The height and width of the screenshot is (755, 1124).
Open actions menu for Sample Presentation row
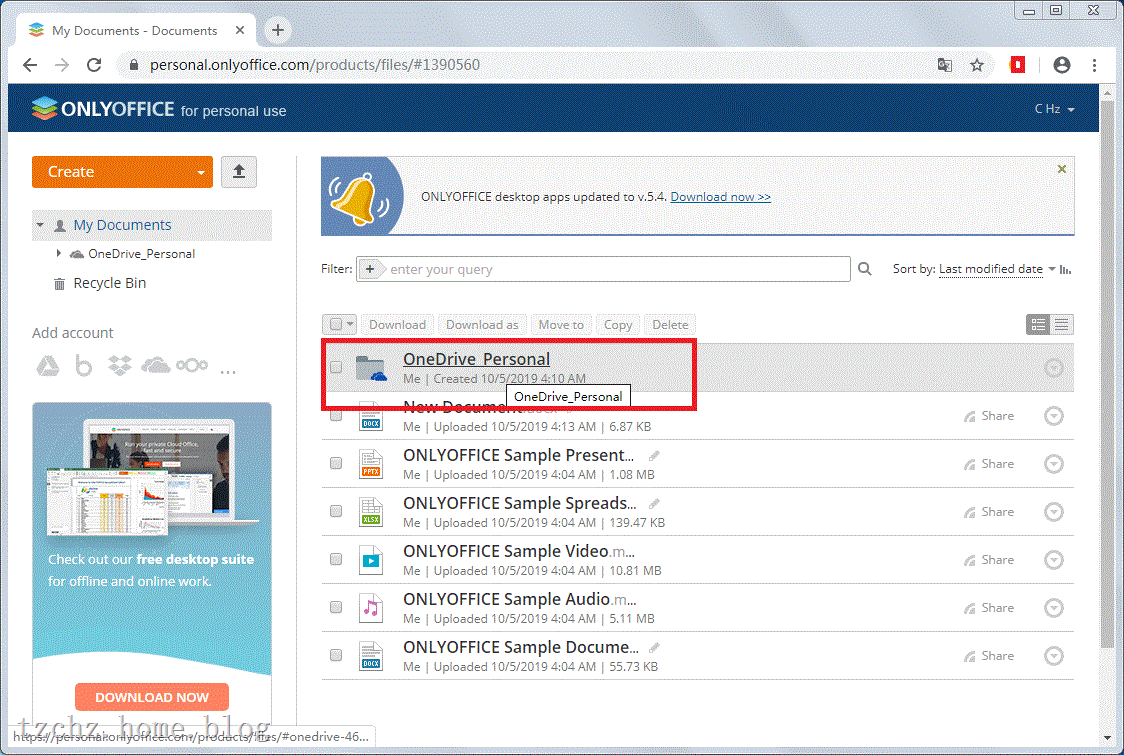tap(1053, 464)
